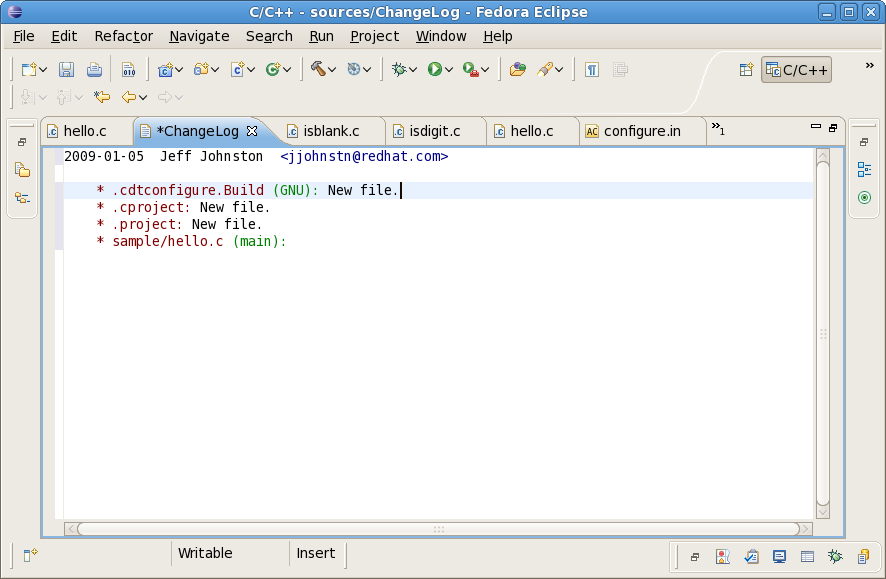This screenshot has height=579, width=886.
Task: Click the green Run icon
Action: [435, 69]
